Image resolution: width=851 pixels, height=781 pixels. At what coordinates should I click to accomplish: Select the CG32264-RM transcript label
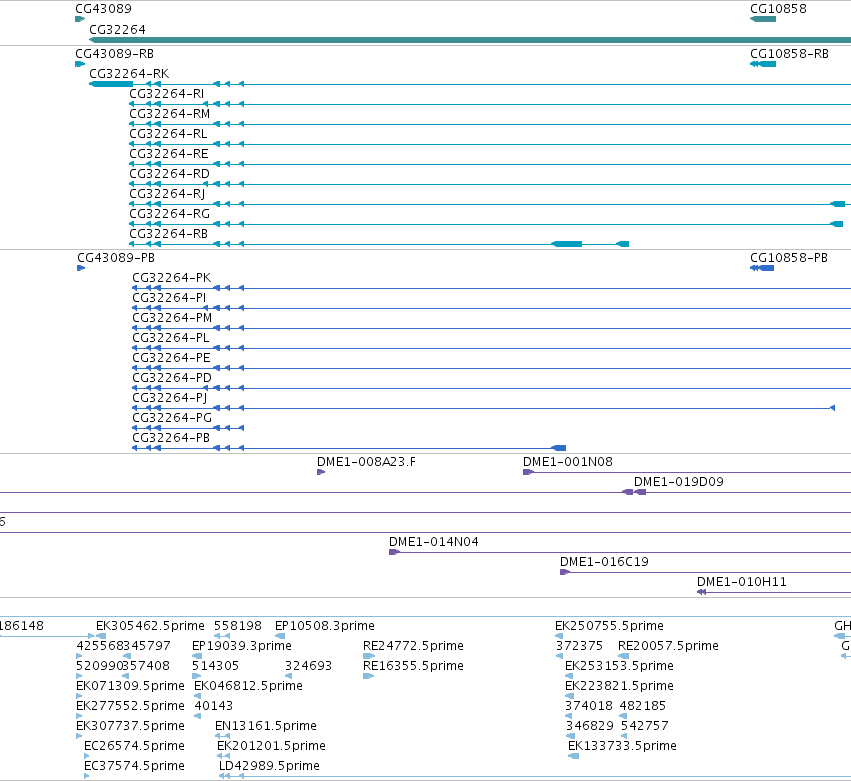(169, 113)
